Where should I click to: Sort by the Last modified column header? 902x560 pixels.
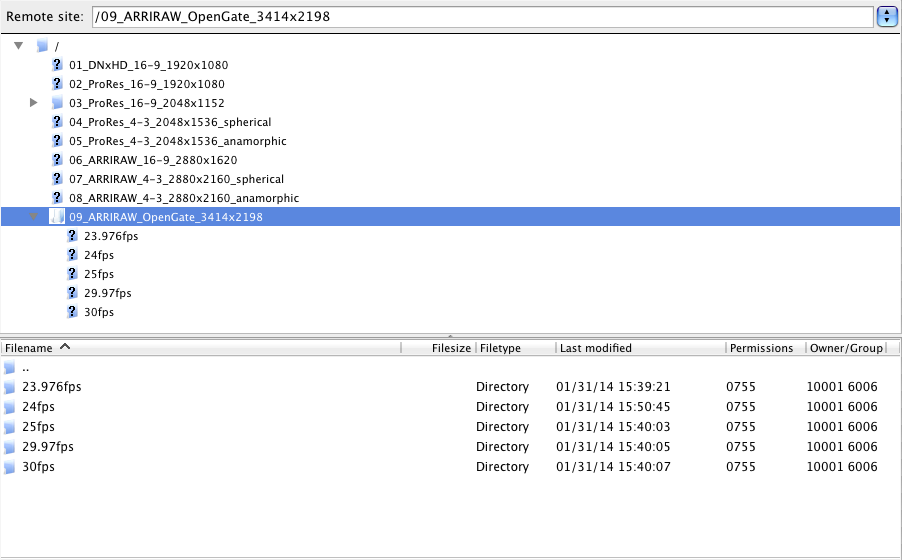(x=641, y=348)
